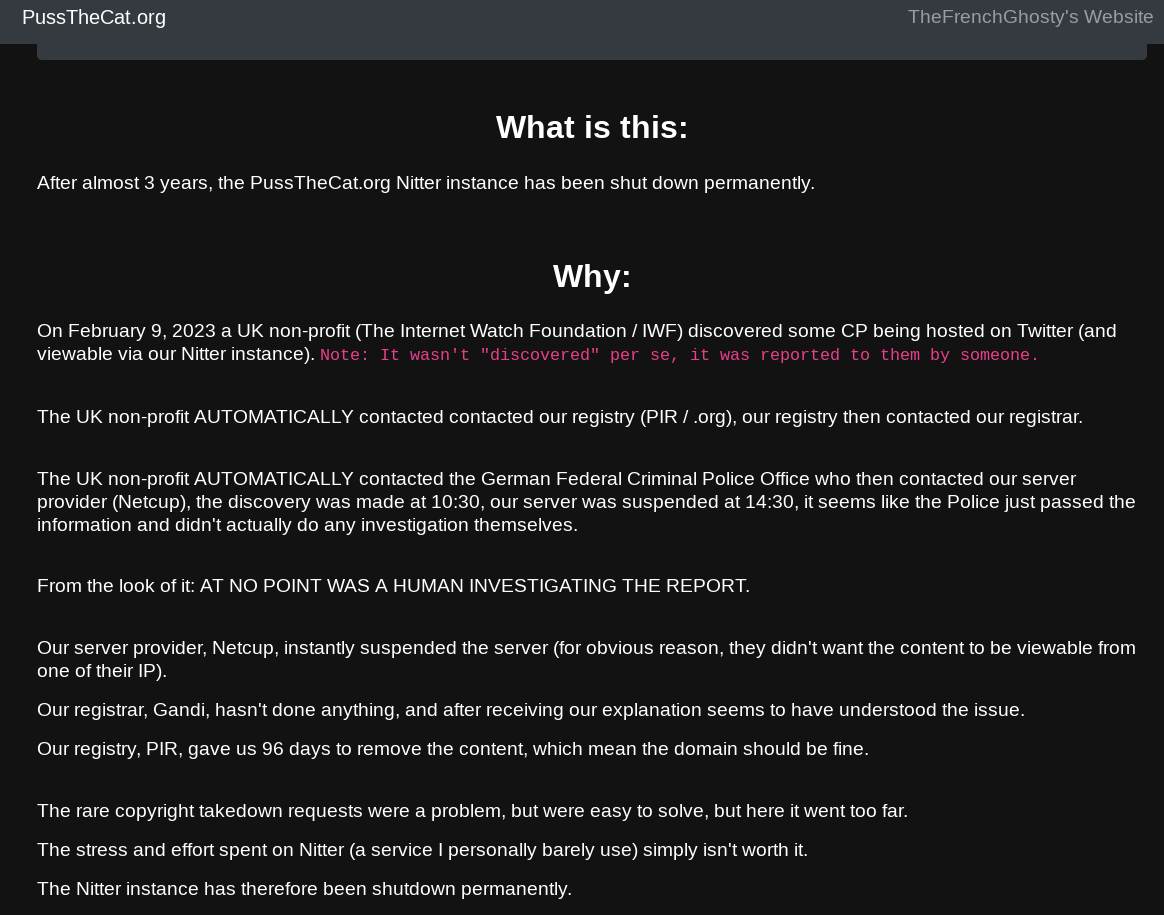Click the line about PIR giving 96 days
This screenshot has width=1164, height=915.
pos(453,749)
